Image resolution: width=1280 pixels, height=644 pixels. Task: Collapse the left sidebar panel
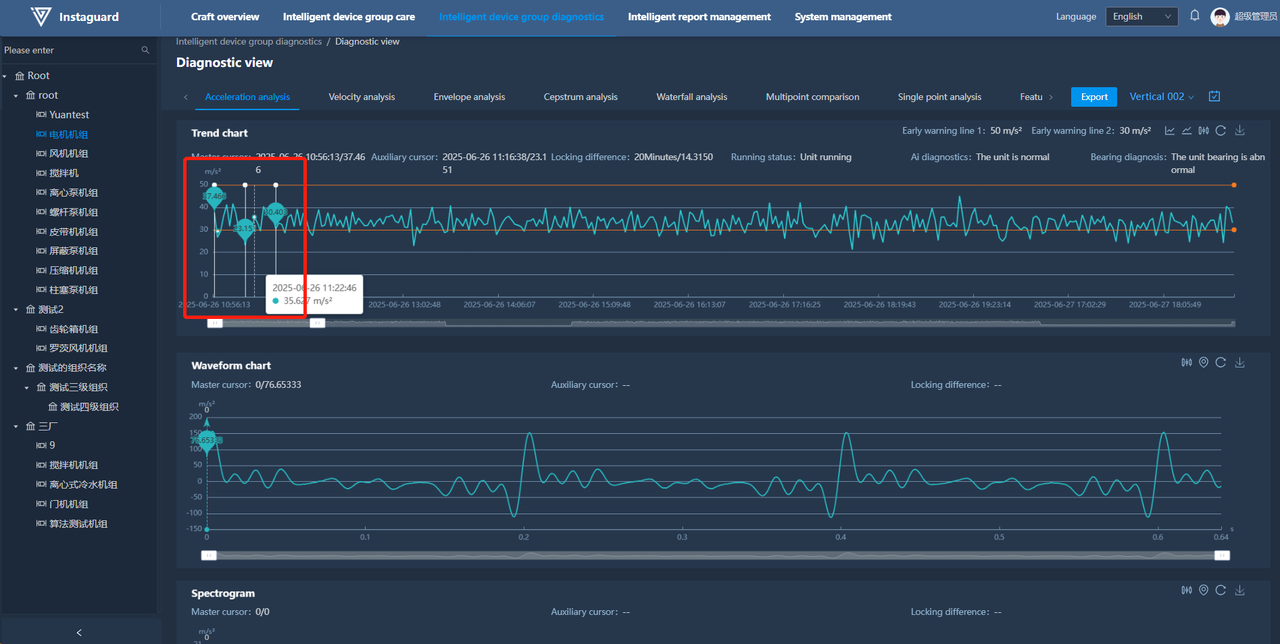point(79,632)
